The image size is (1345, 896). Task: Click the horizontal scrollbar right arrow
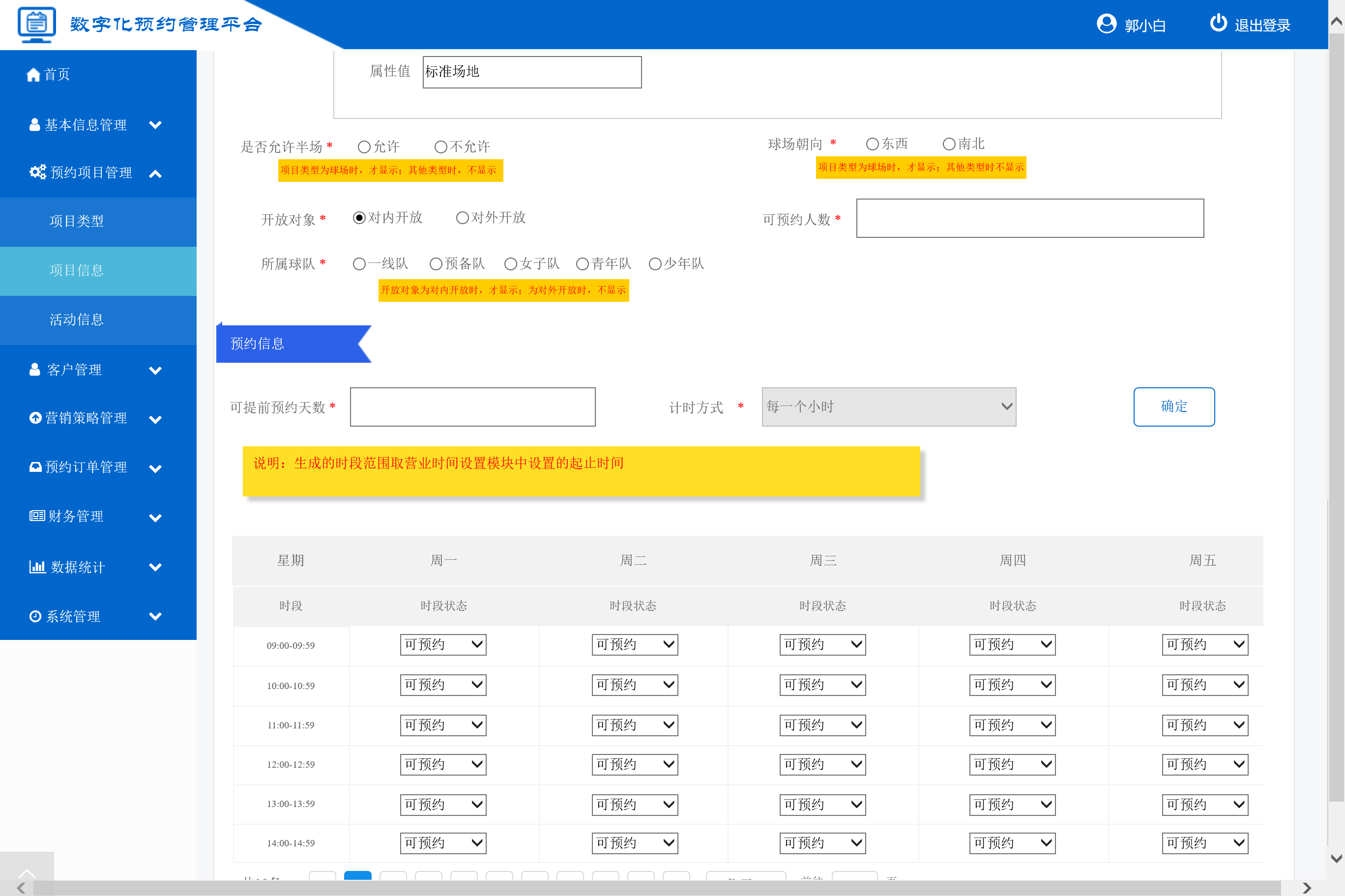click(1307, 888)
